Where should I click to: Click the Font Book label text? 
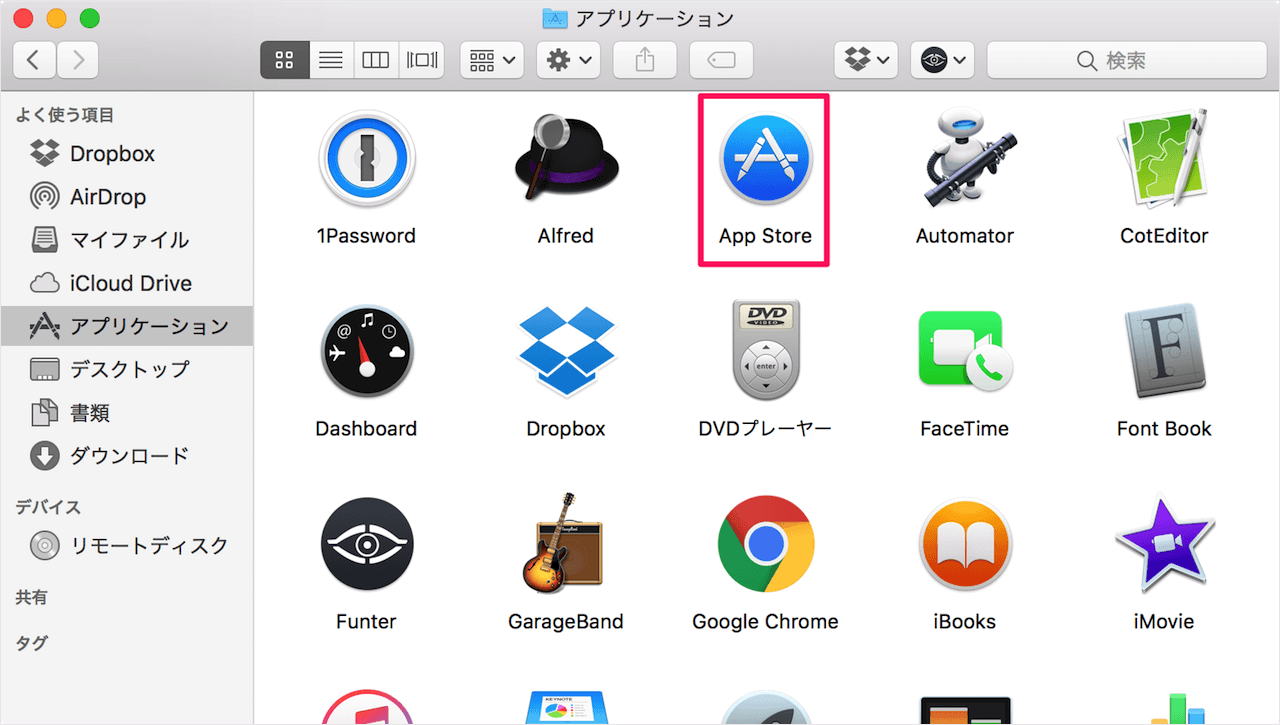pyautogui.click(x=1165, y=428)
